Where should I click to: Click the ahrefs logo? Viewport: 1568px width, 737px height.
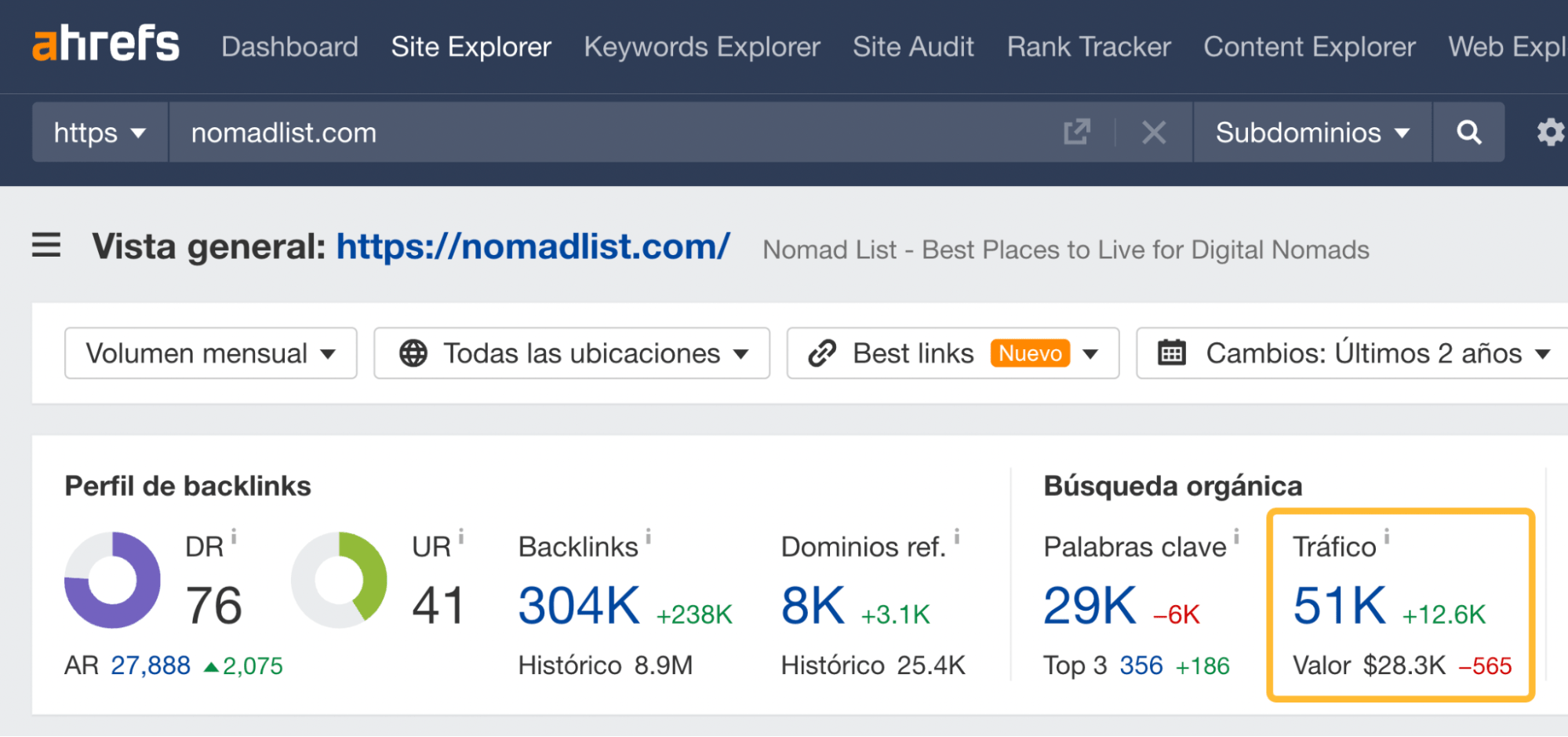pyautogui.click(x=104, y=45)
